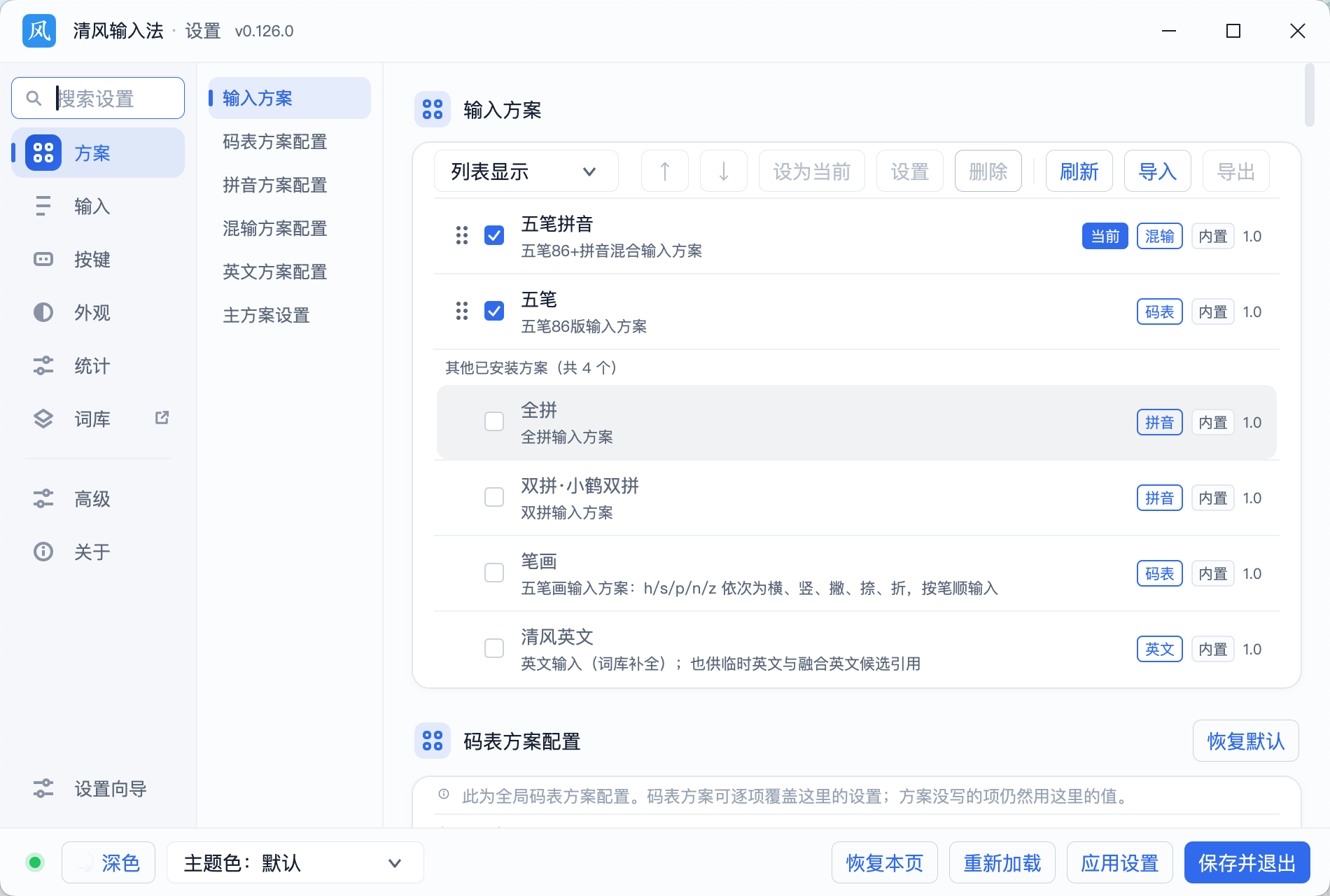Toggle the 深色 dark mode button
Viewport: 1330px width, 896px height.
click(x=108, y=862)
